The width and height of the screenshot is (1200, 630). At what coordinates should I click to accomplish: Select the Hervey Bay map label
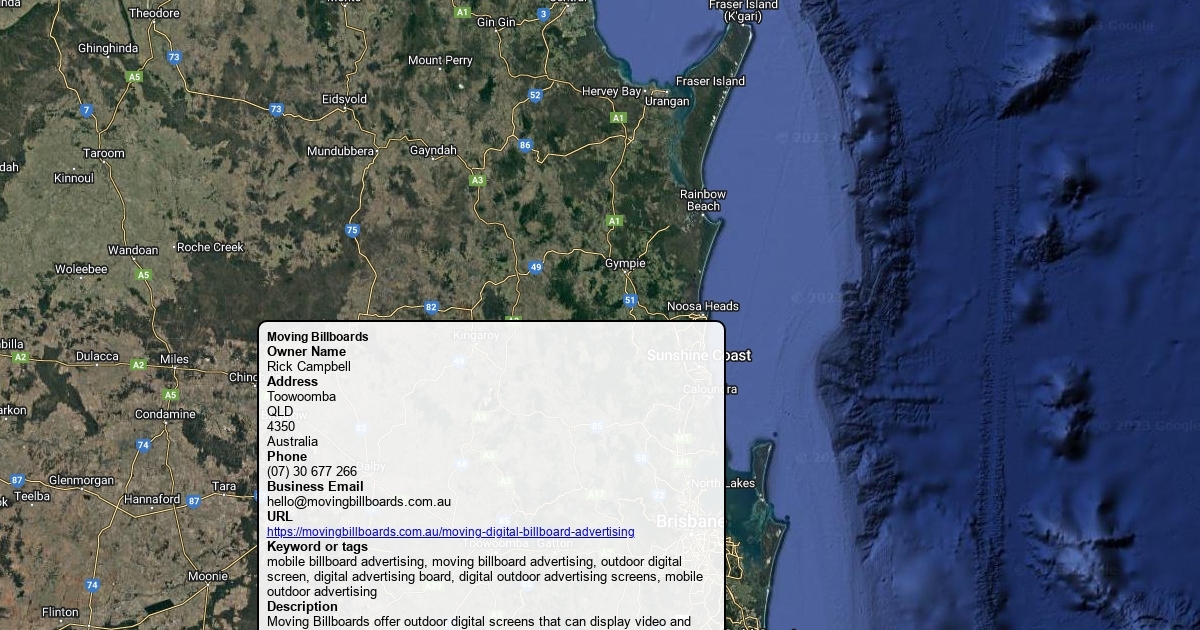click(611, 92)
